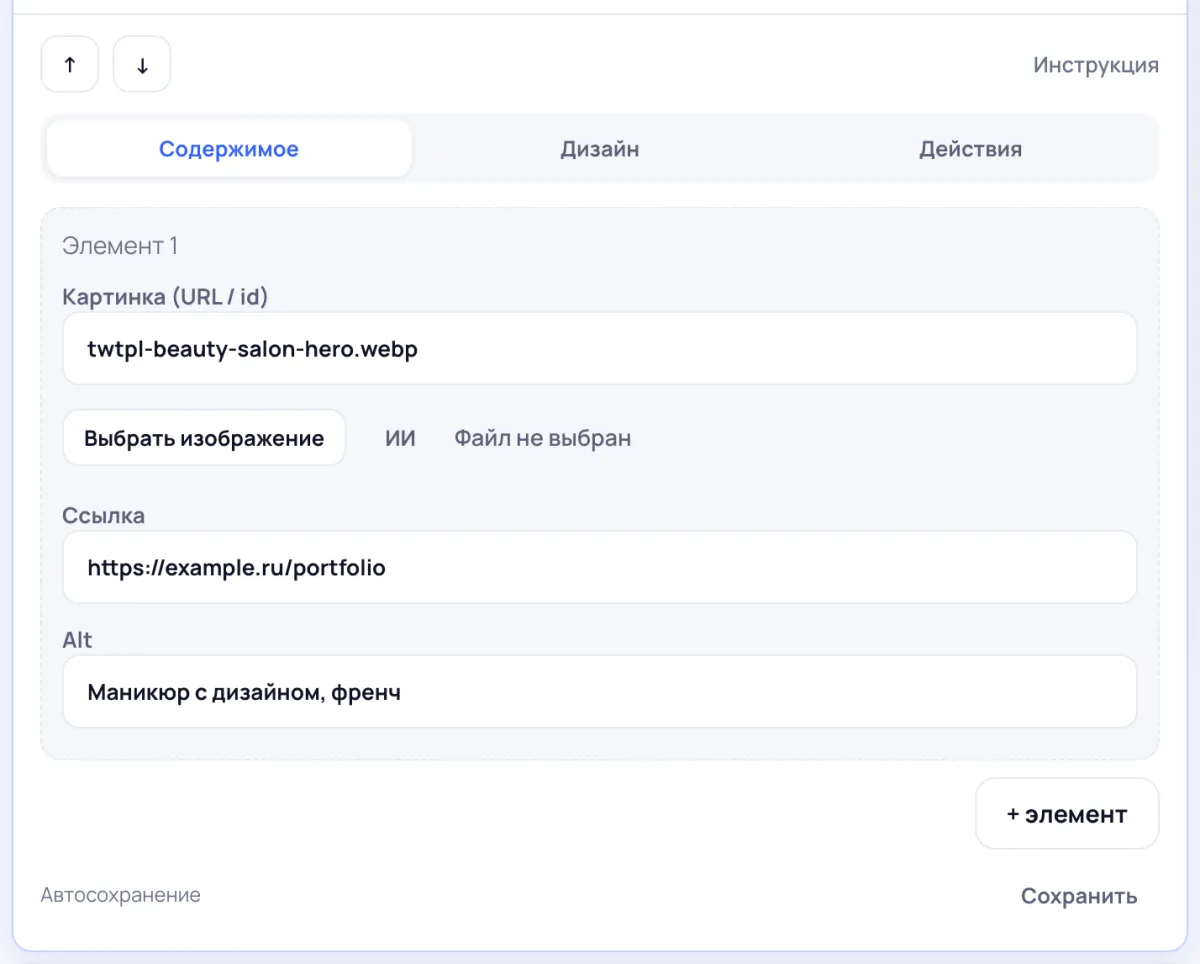
Task: Focus the Alt text input field
Action: pyautogui.click(x=600, y=691)
